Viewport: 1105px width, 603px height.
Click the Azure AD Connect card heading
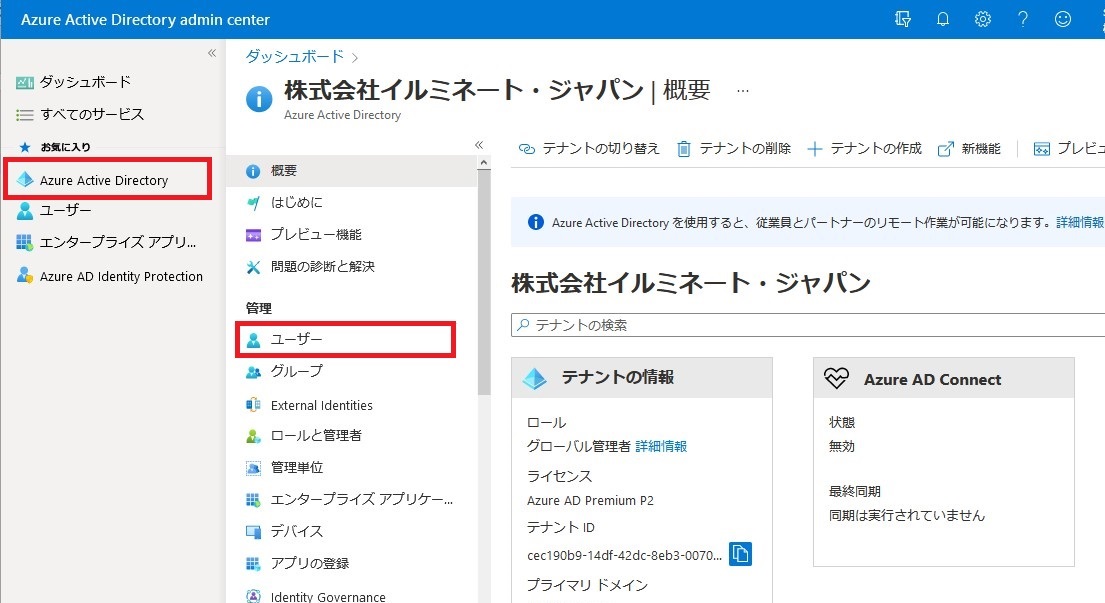(932, 379)
